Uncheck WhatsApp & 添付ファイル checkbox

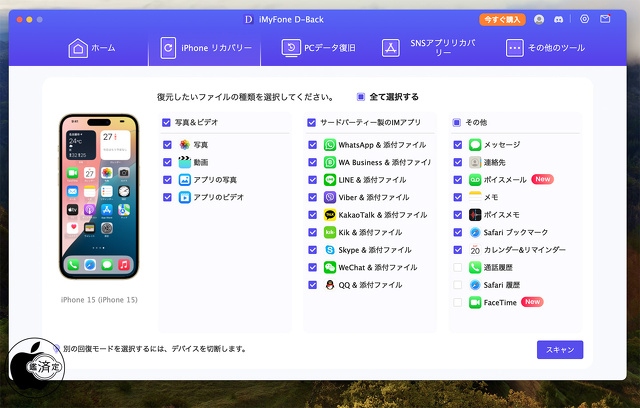point(313,145)
